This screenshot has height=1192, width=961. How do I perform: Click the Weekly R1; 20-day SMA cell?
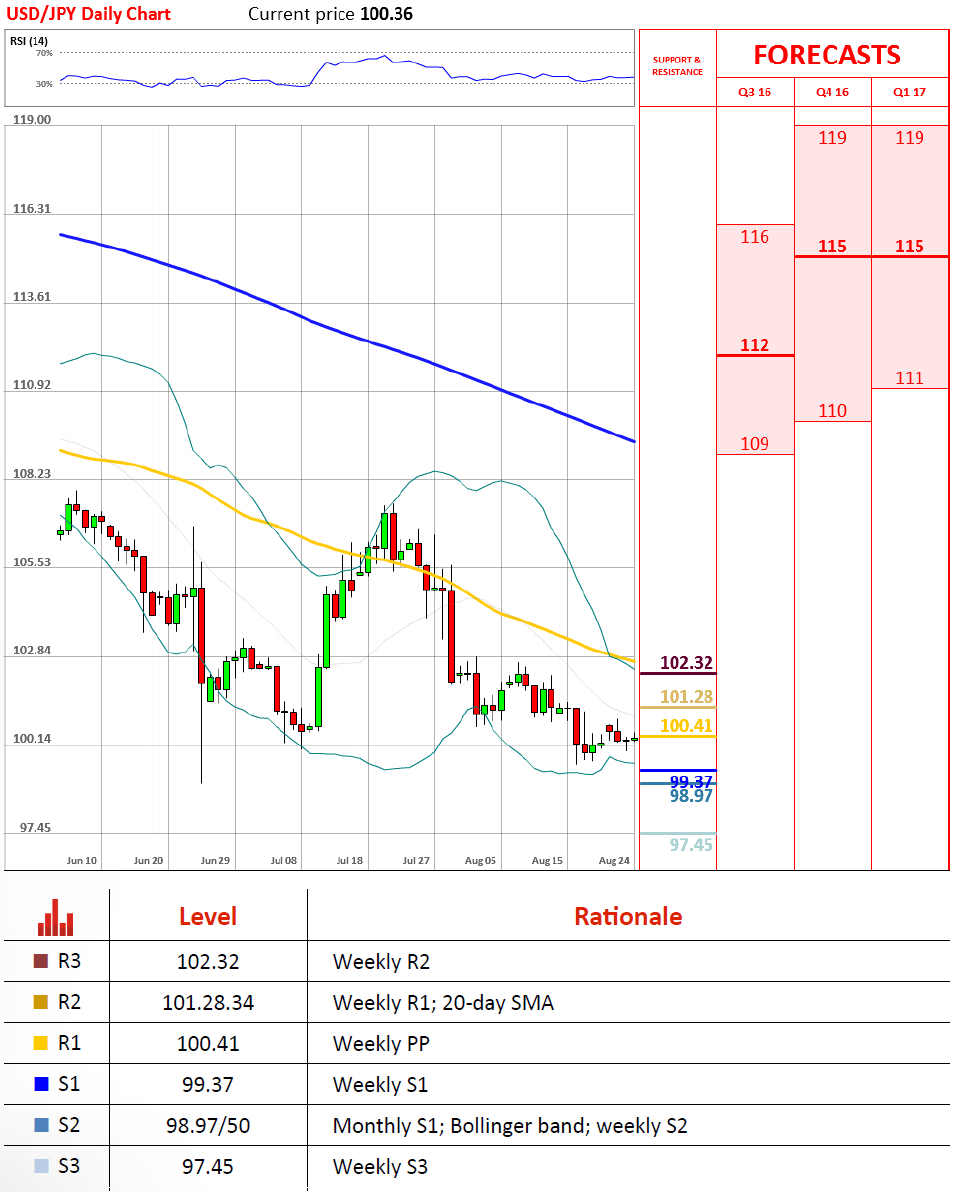[443, 1003]
